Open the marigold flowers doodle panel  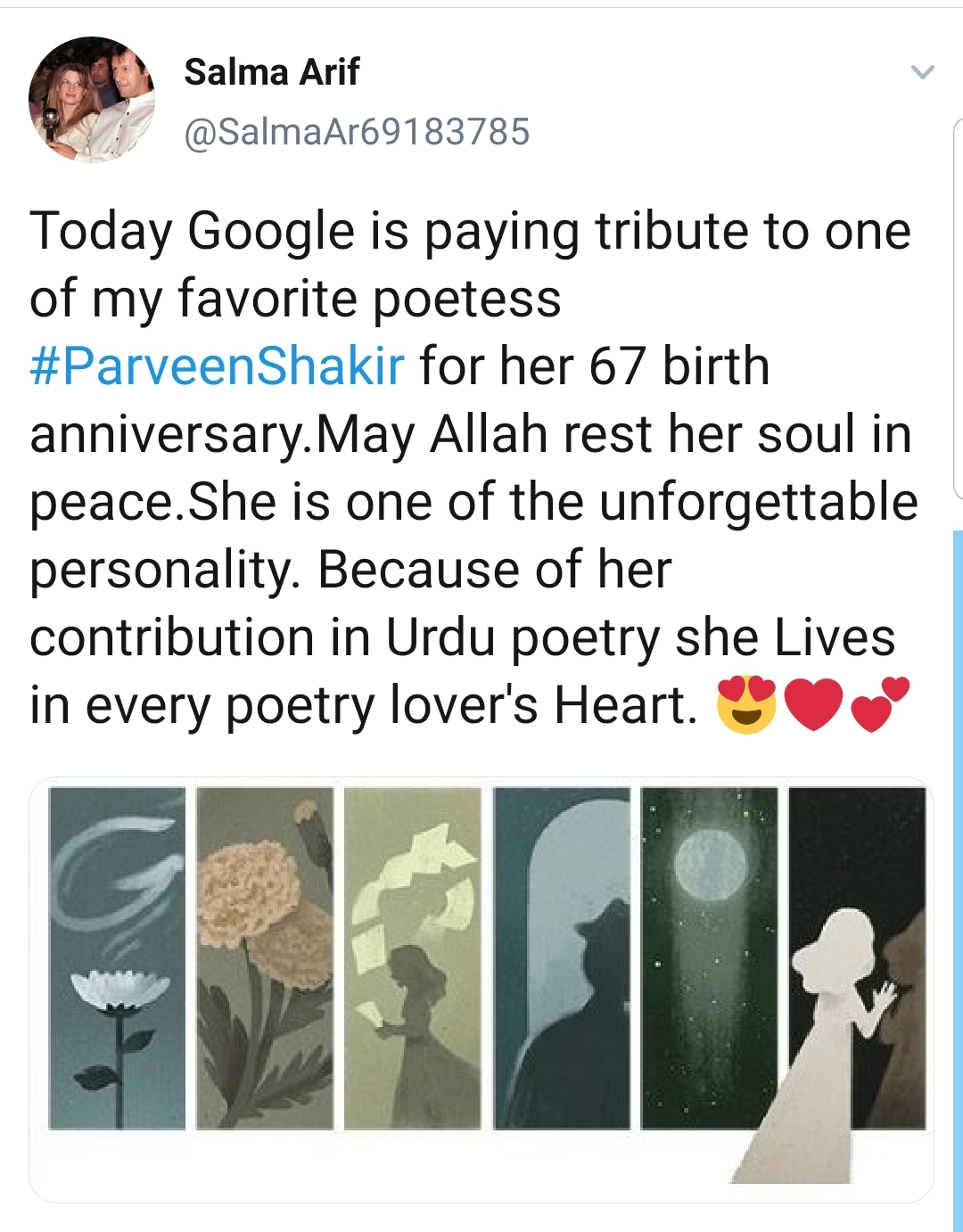pos(265,958)
